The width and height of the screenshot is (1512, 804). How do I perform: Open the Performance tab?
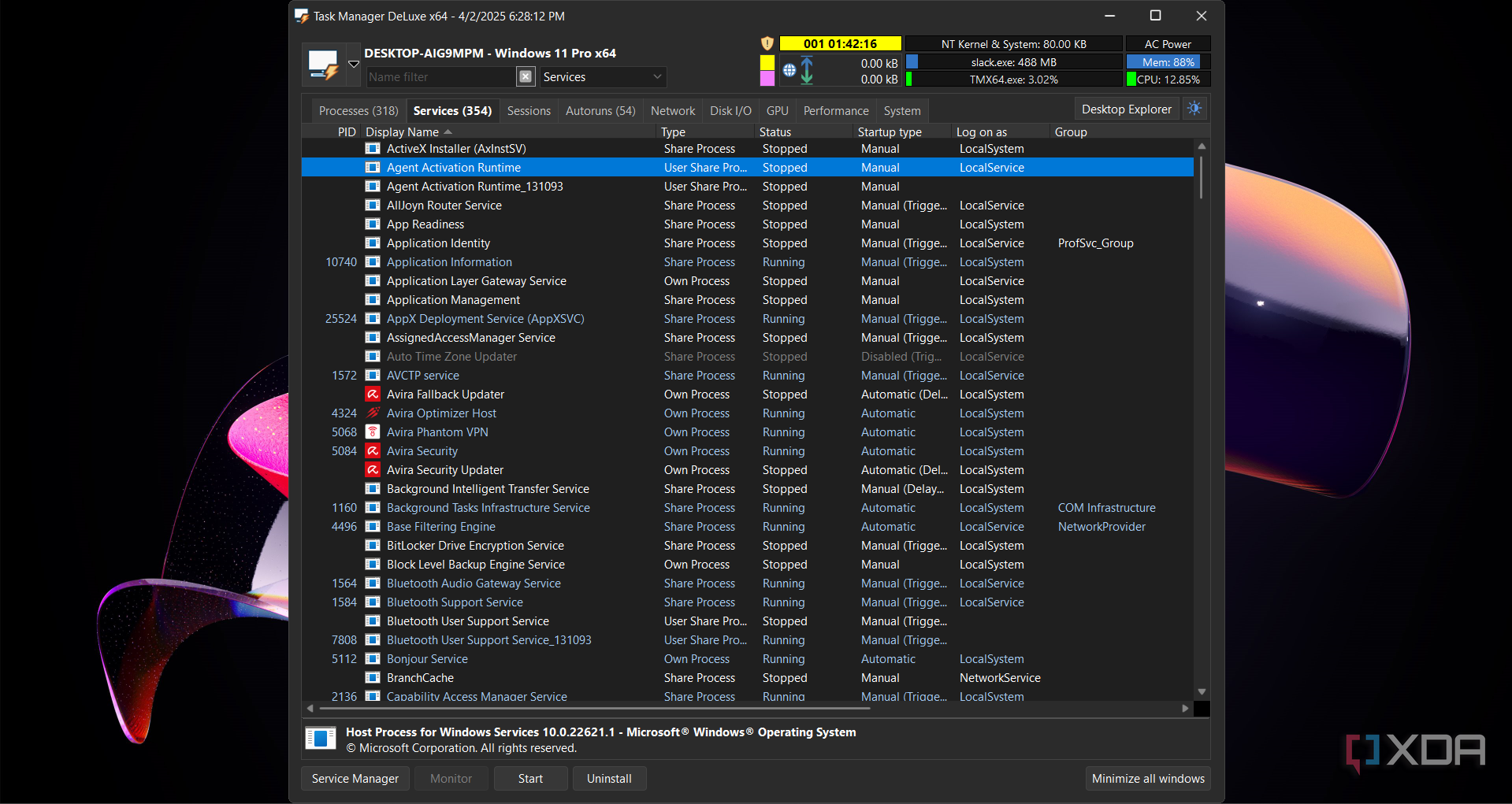pos(835,111)
